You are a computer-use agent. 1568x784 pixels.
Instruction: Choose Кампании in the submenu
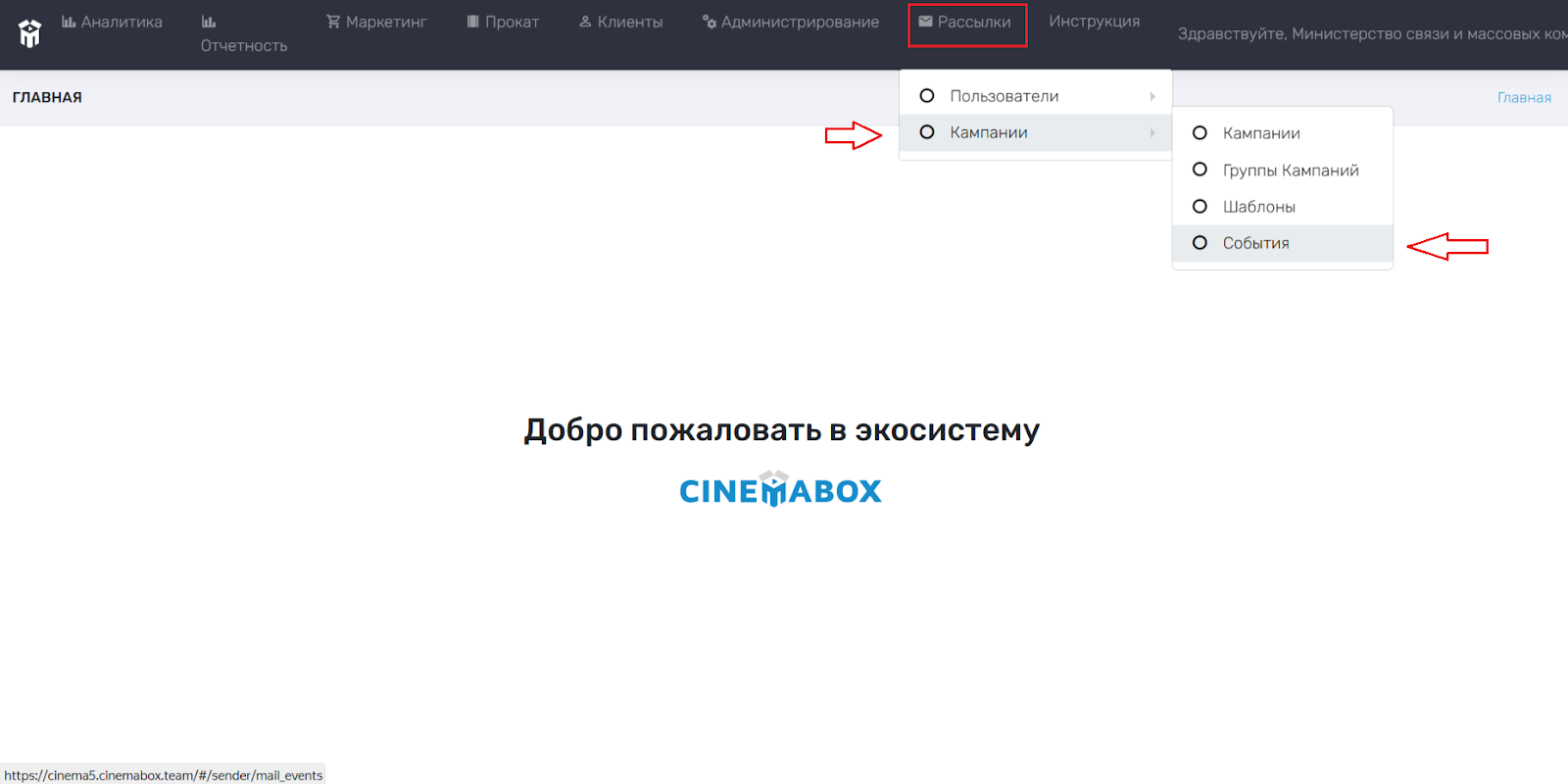click(x=1283, y=133)
